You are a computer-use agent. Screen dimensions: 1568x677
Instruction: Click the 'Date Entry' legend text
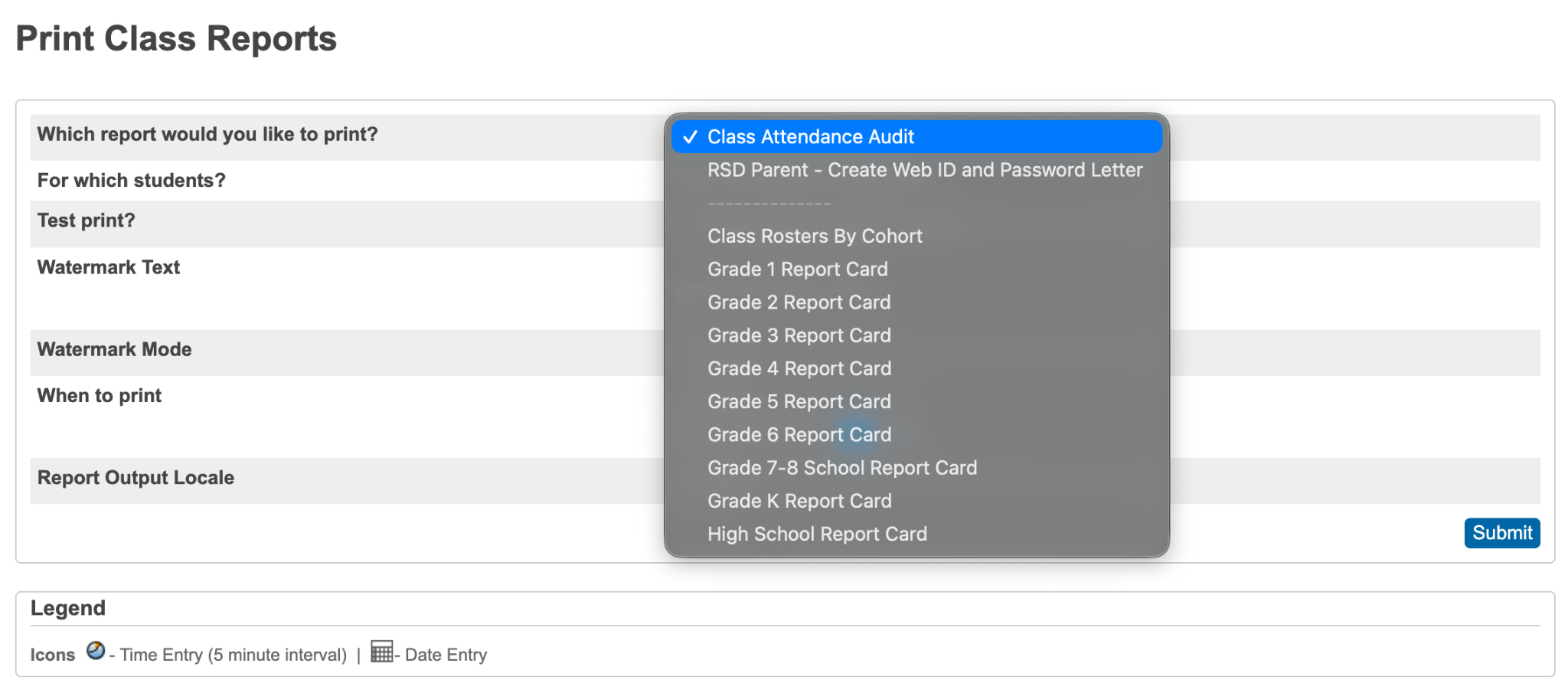tap(446, 655)
